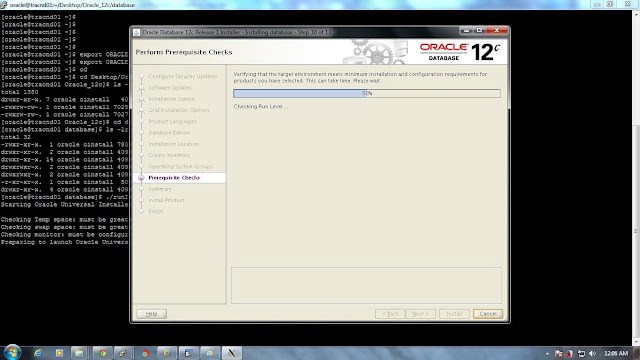Click the taskbar clock showing 12:06 AM
Viewport: 640px width, 360px height.
[616, 353]
